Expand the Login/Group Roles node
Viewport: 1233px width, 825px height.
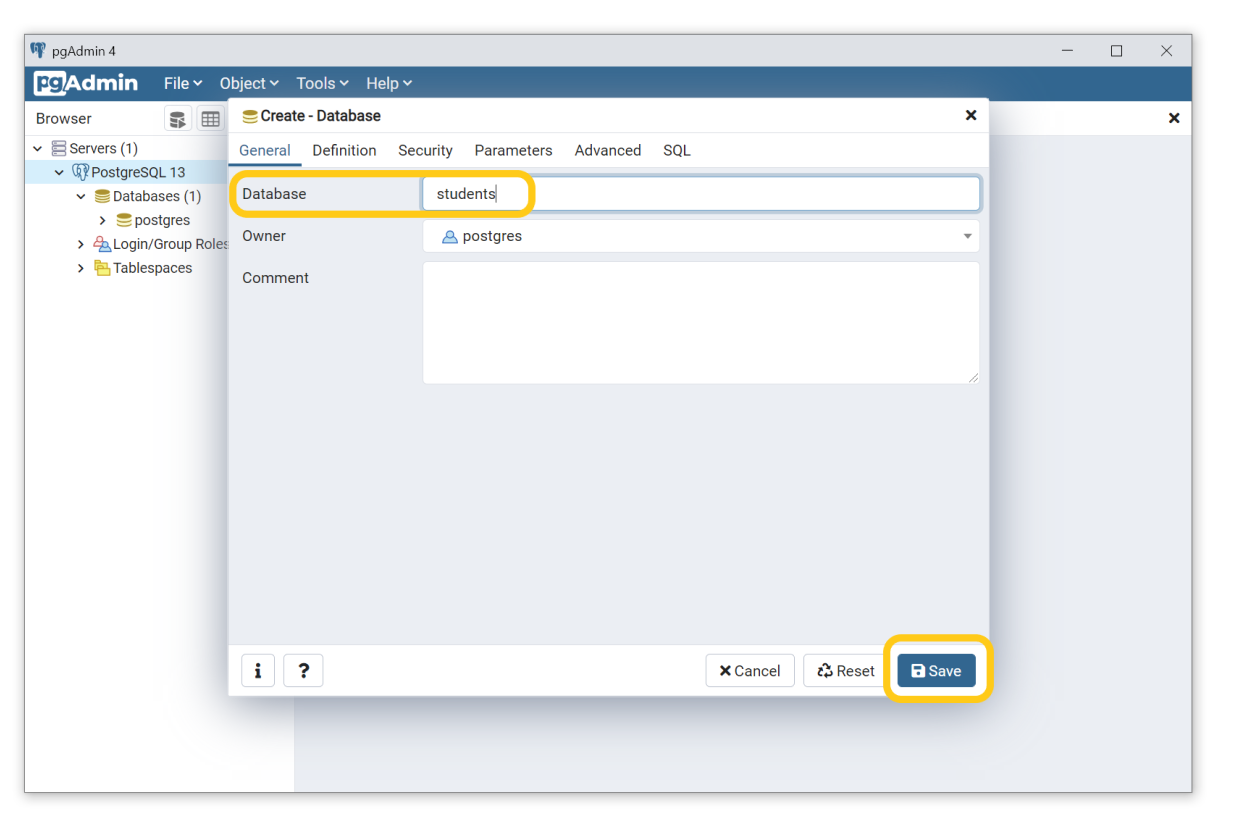click(x=81, y=244)
